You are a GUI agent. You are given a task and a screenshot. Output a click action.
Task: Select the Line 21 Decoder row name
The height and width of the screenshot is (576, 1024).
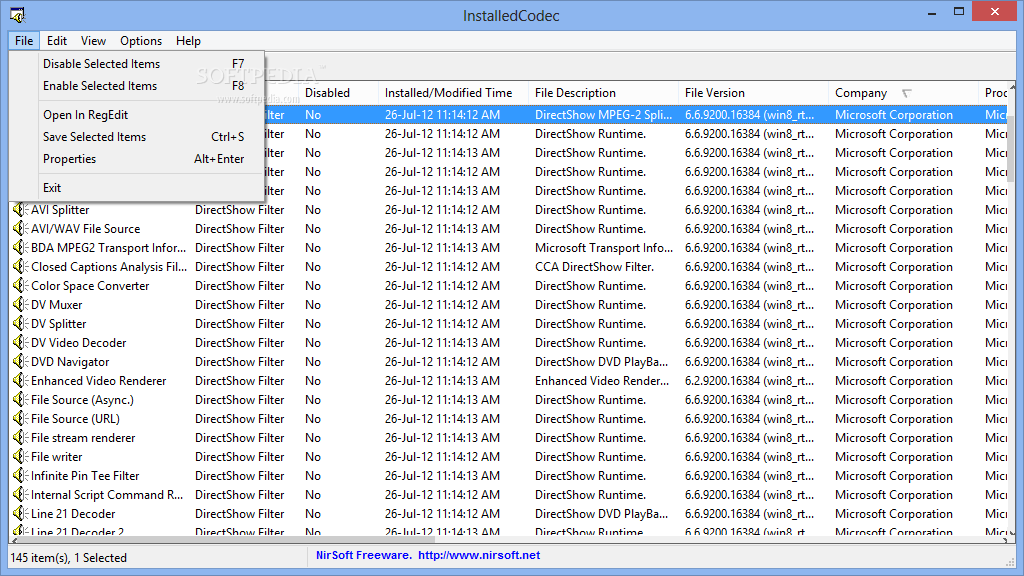point(73,513)
